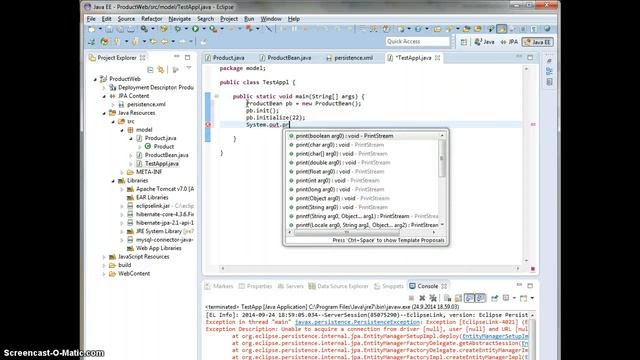Maximize the Project Explorer panel

tap(187, 58)
